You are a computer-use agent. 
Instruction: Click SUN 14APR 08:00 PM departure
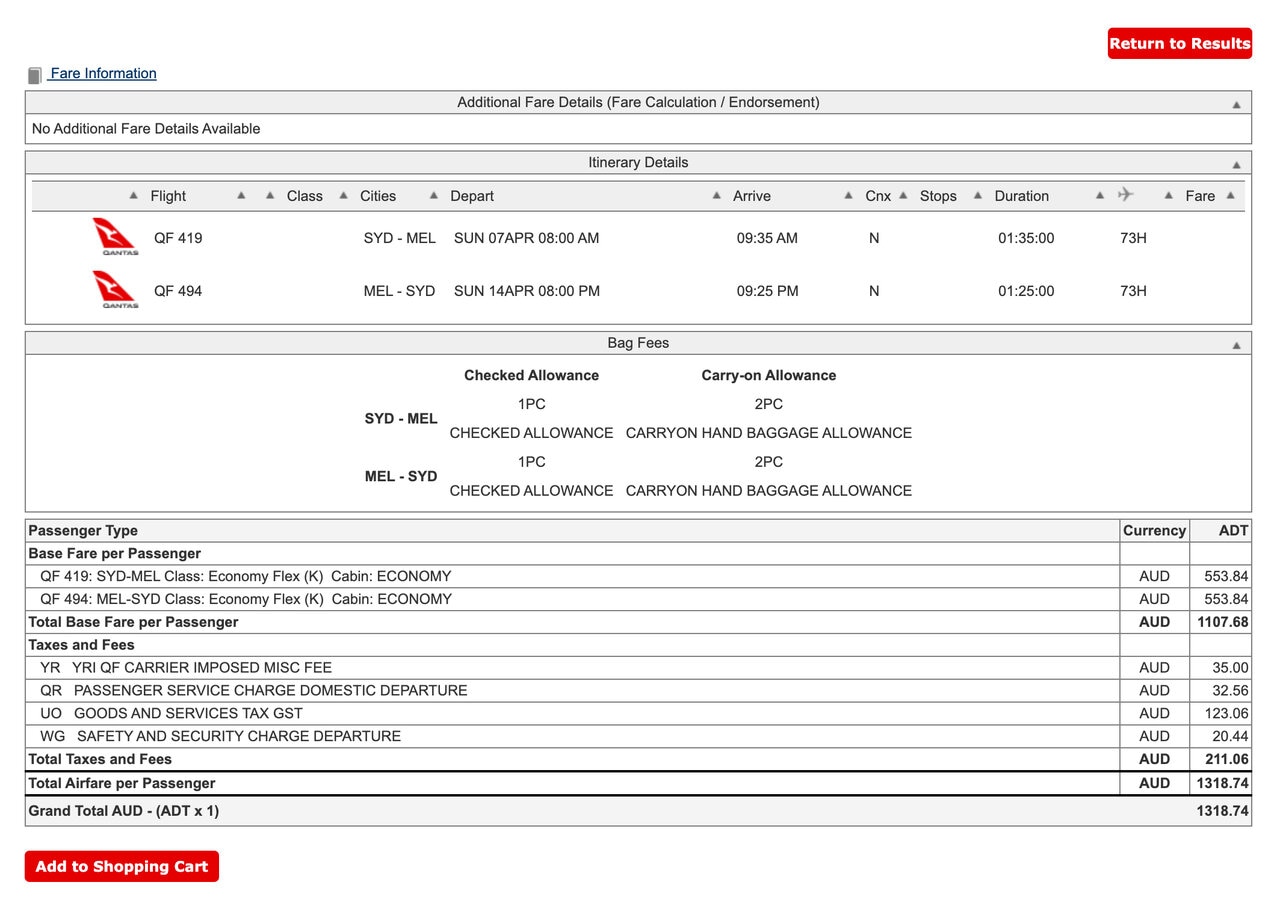click(527, 291)
